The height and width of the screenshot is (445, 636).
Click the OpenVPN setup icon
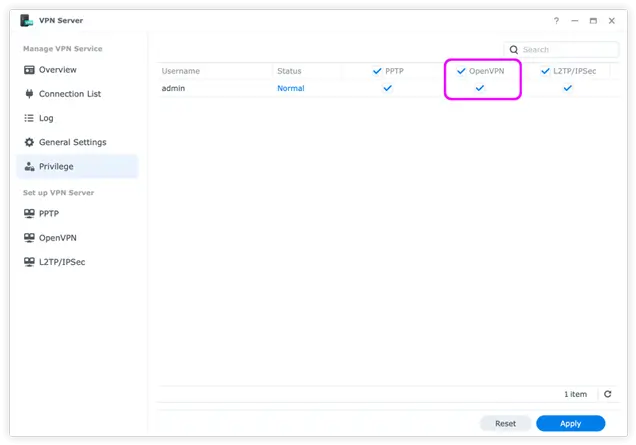click(x=30, y=238)
